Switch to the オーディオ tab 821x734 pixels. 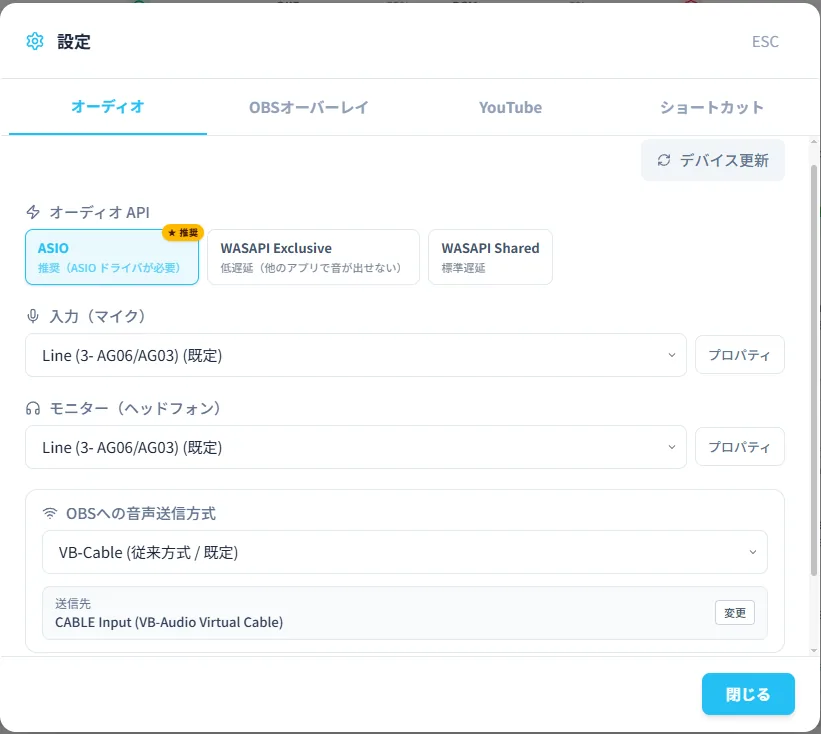[x=108, y=107]
